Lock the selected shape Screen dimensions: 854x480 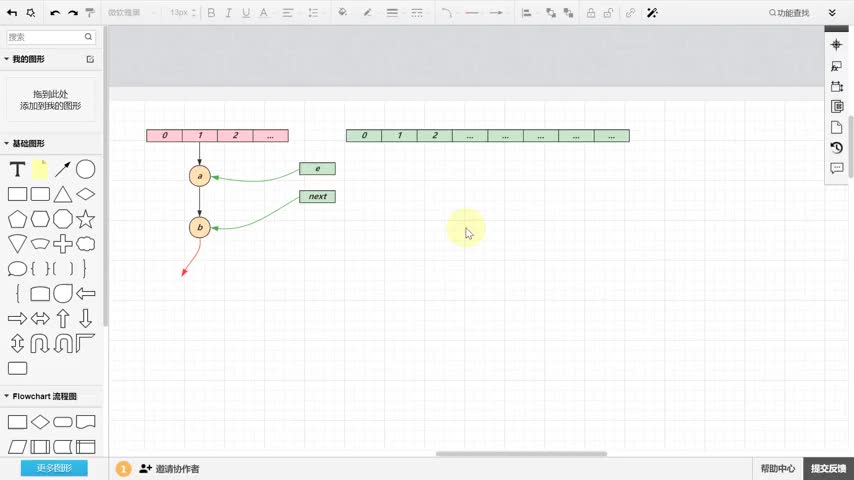click(x=591, y=13)
